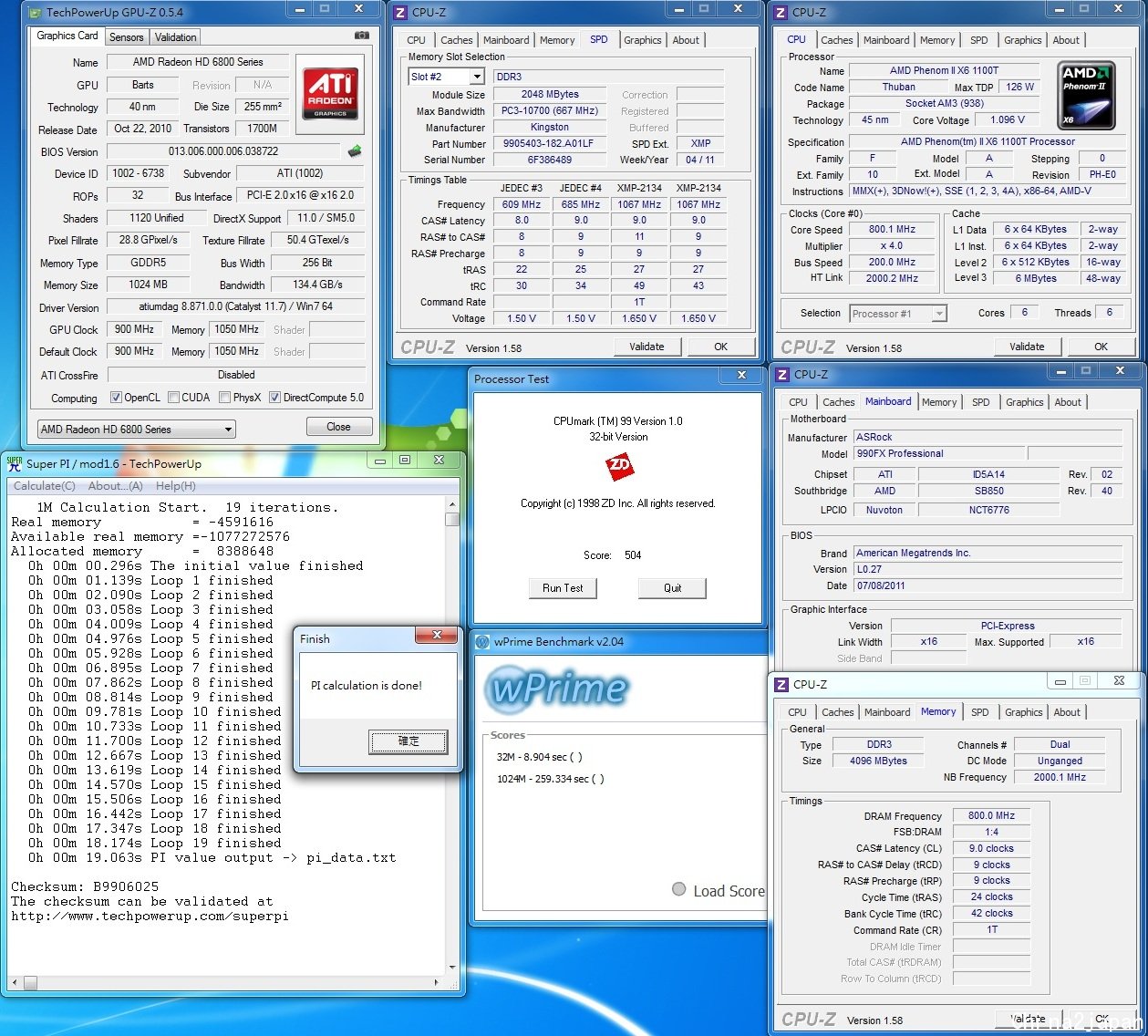
Task: Click Super PI vertical scrollbar down arrow
Action: (452, 967)
